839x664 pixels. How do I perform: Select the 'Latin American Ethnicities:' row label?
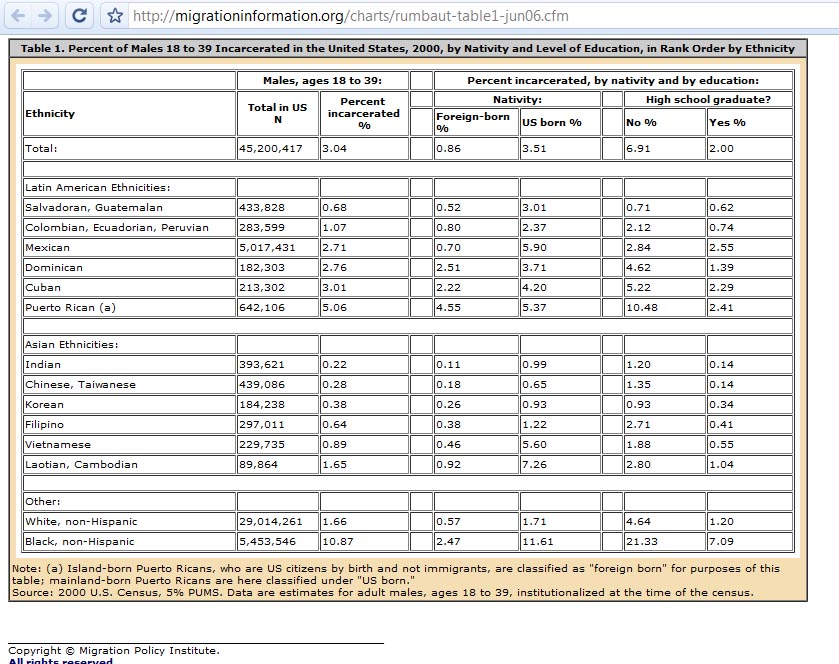(97, 187)
